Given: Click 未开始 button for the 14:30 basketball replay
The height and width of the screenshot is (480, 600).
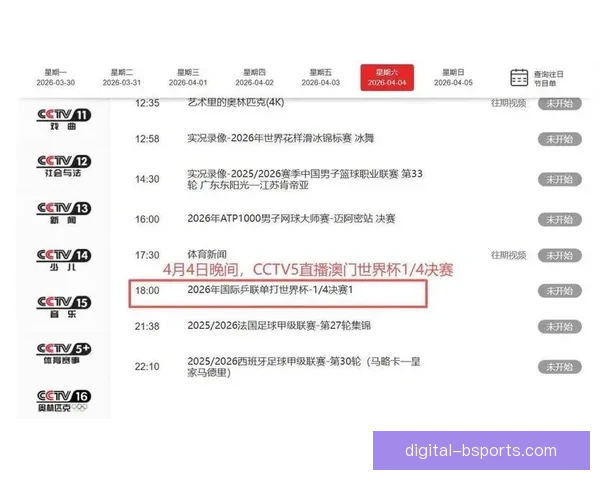Looking at the screenshot, I should [560, 180].
